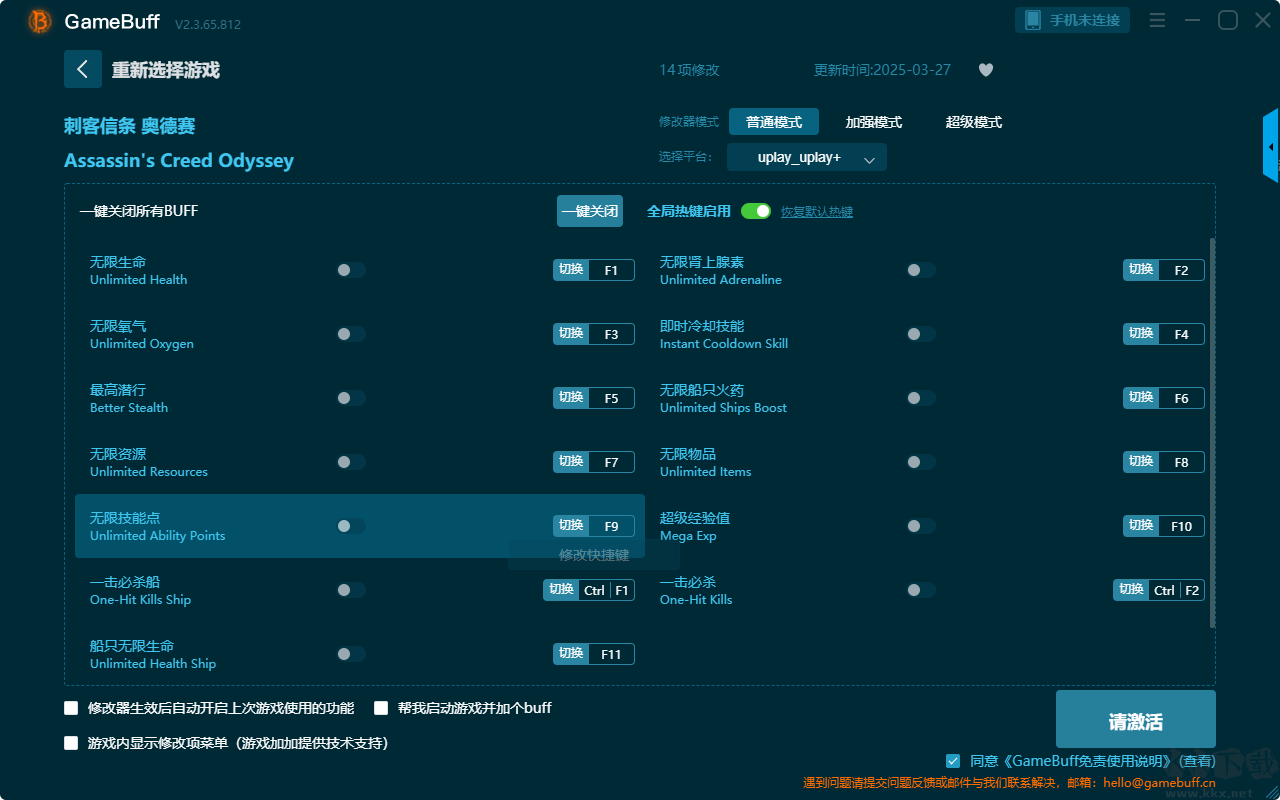Click the 一键关闭 button

tap(590, 211)
